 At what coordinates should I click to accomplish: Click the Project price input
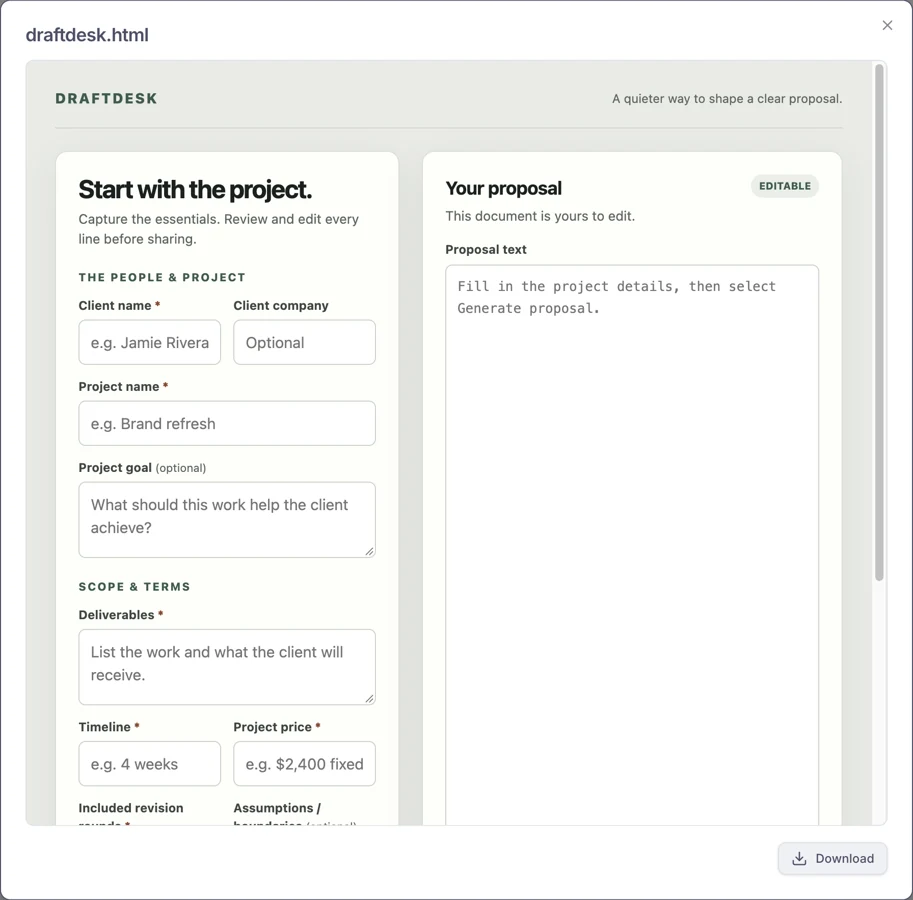(x=305, y=763)
